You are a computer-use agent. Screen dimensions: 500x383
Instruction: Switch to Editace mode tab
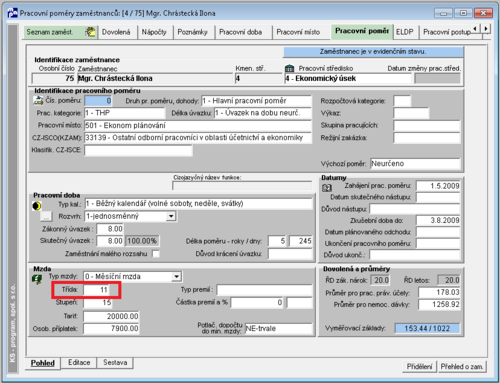click(x=79, y=363)
